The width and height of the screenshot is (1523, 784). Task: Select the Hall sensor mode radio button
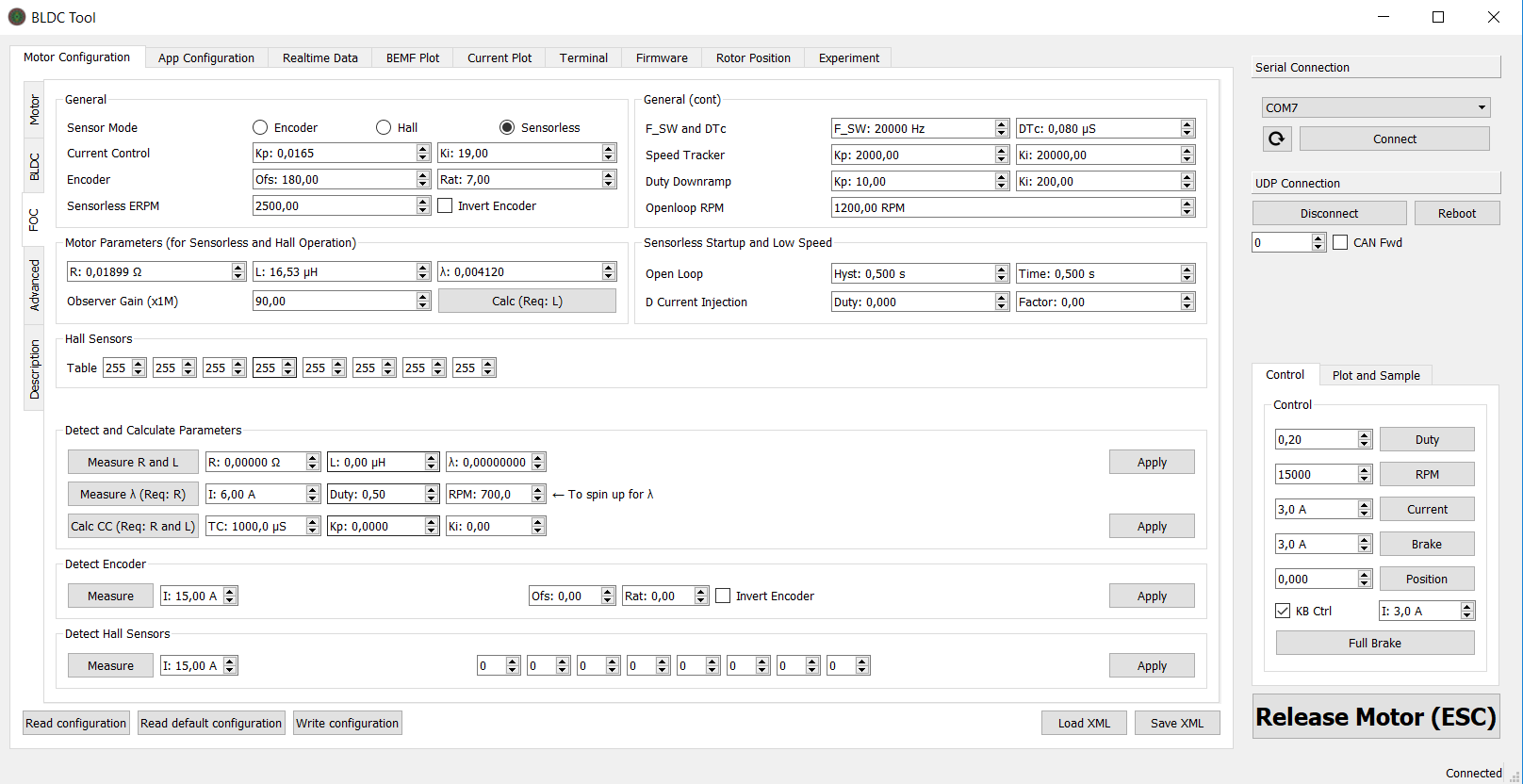(384, 127)
